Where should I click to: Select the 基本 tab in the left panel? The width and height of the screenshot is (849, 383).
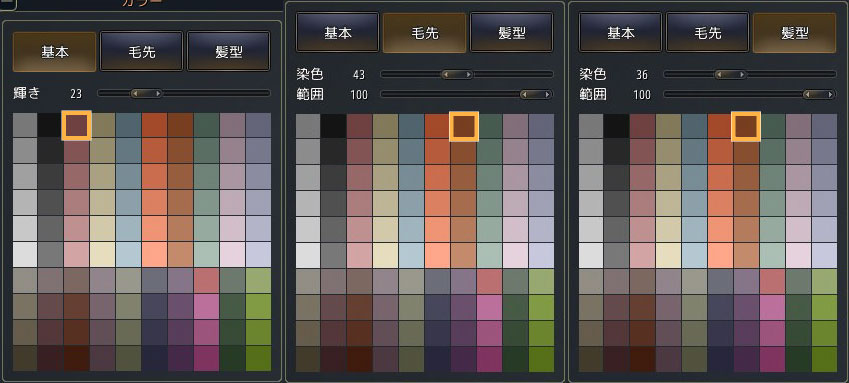[54, 51]
